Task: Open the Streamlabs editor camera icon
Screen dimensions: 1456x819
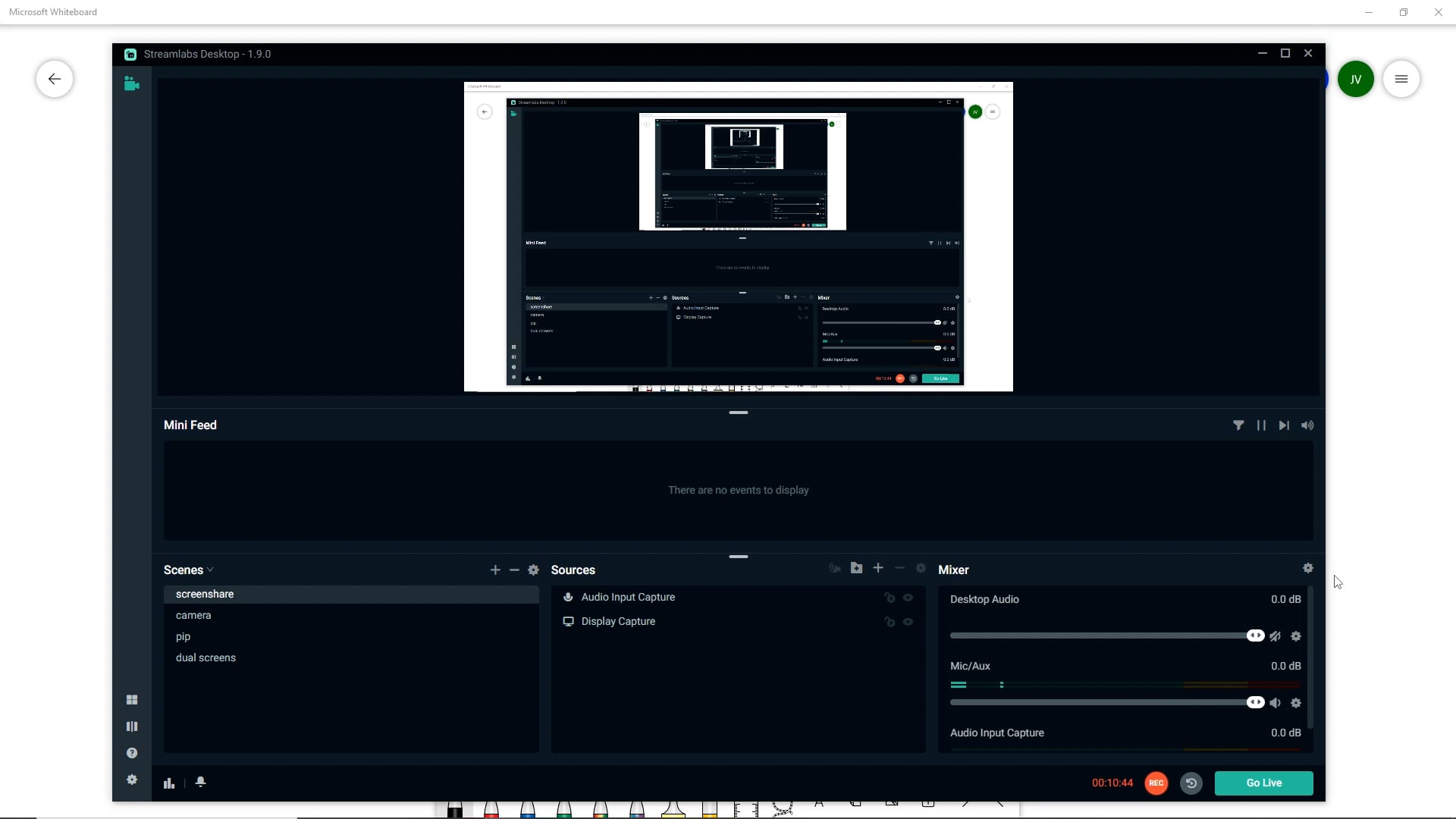Action: coord(131,83)
